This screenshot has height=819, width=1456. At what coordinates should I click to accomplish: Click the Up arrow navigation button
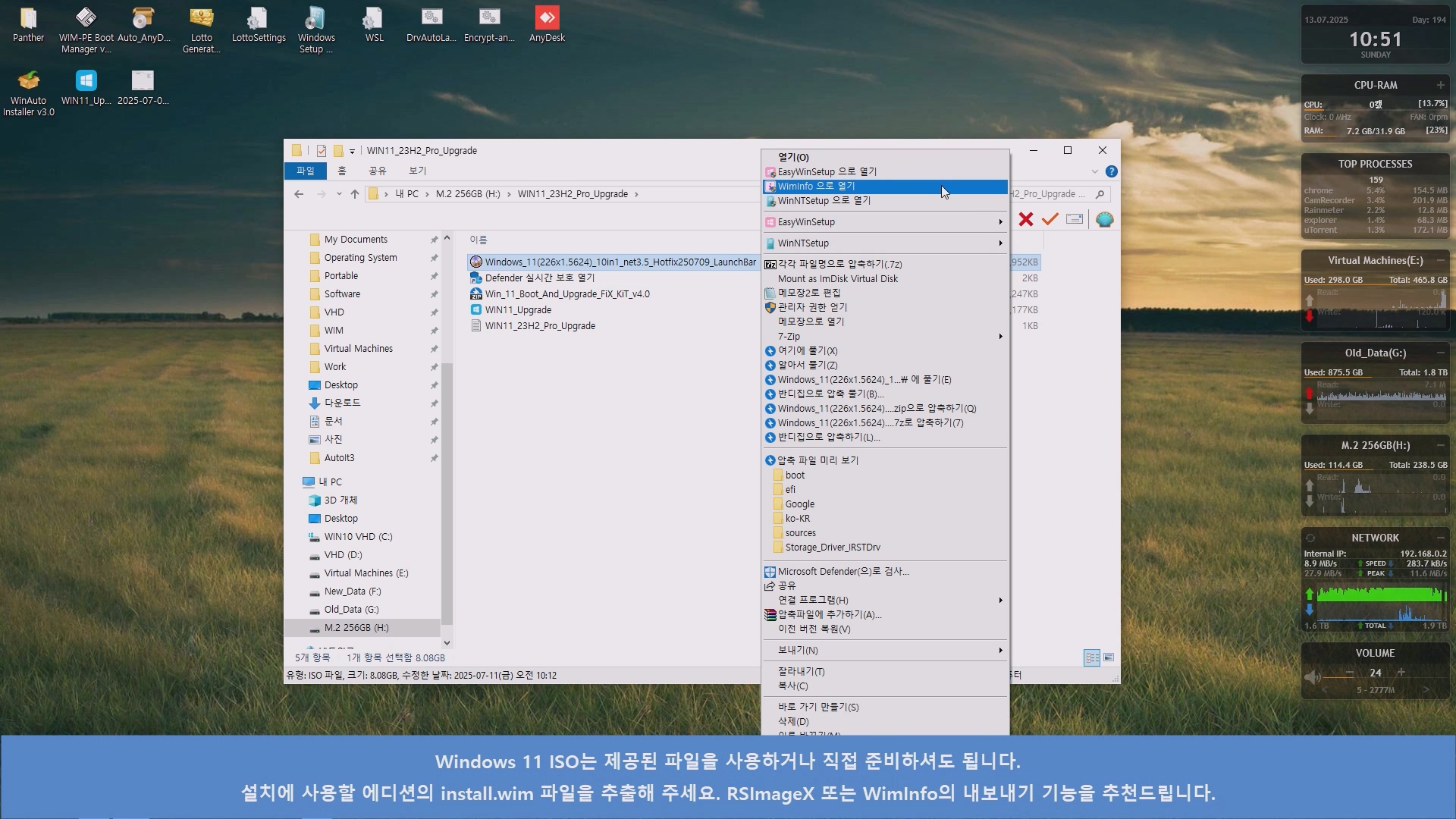[x=355, y=194]
